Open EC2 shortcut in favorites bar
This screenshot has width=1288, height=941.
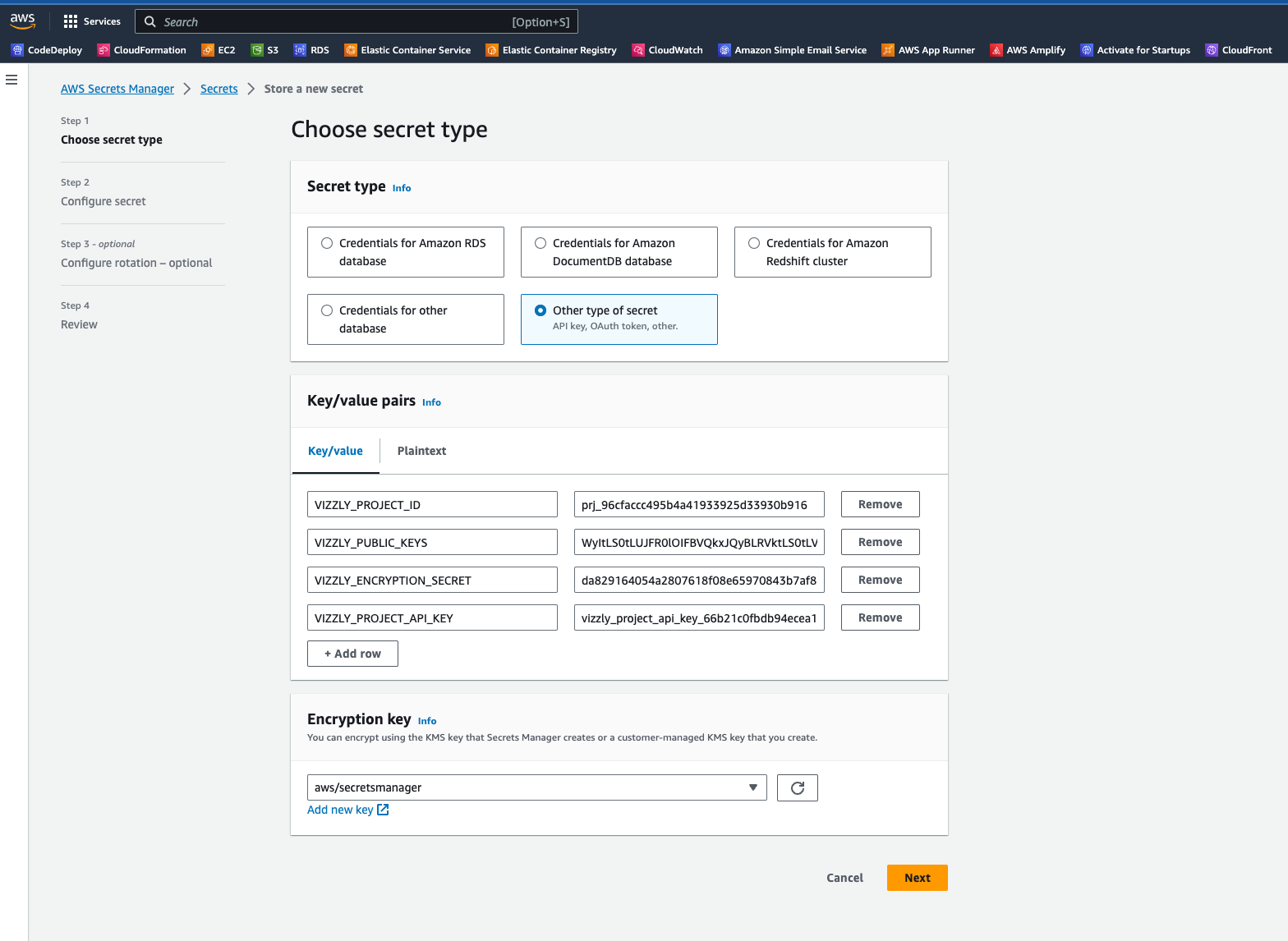click(218, 50)
